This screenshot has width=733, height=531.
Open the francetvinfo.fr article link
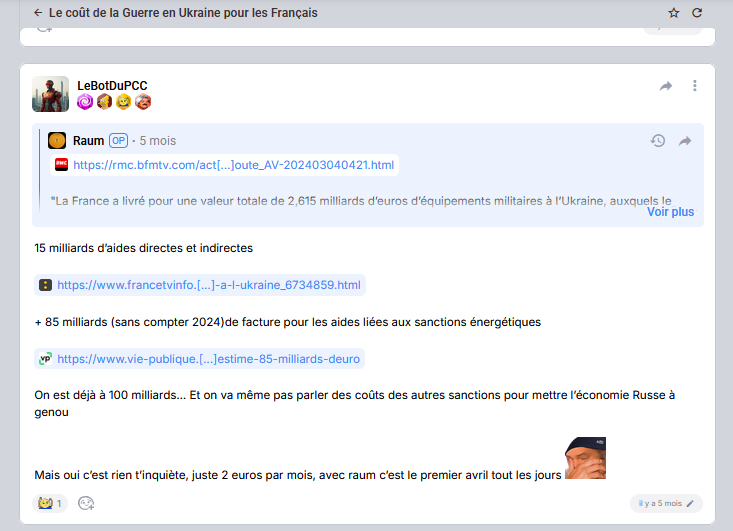[x=208, y=285]
